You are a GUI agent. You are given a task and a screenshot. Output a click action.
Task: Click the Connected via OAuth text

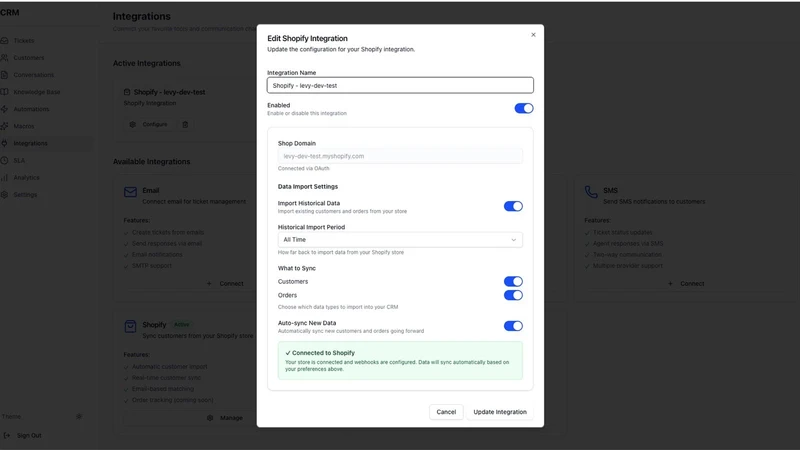[x=304, y=168]
